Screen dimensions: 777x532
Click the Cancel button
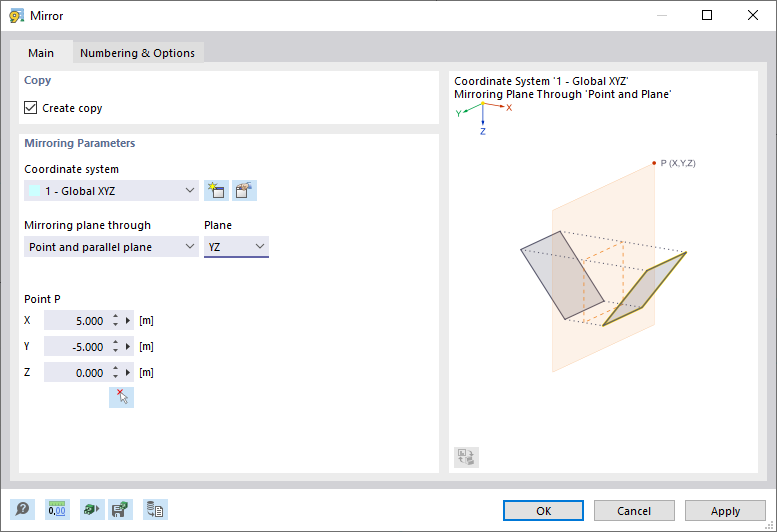tap(634, 511)
